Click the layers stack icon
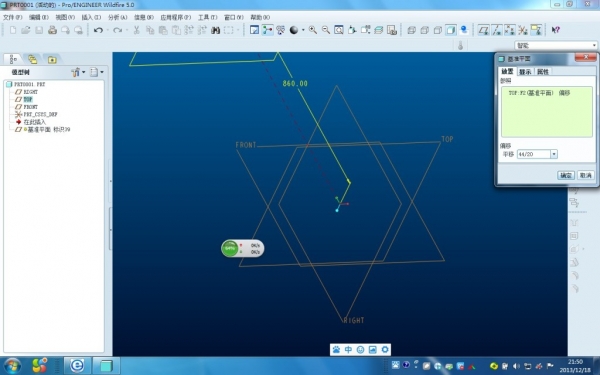 [x=378, y=30]
